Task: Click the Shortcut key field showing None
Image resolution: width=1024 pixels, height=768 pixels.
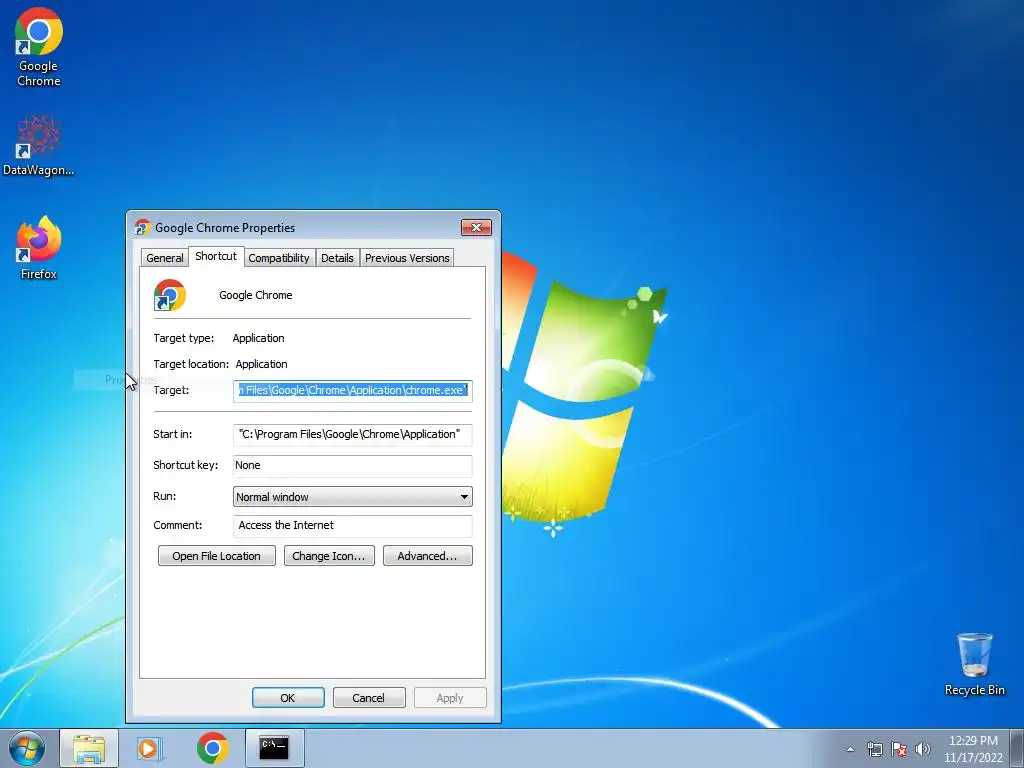Action: (353, 466)
